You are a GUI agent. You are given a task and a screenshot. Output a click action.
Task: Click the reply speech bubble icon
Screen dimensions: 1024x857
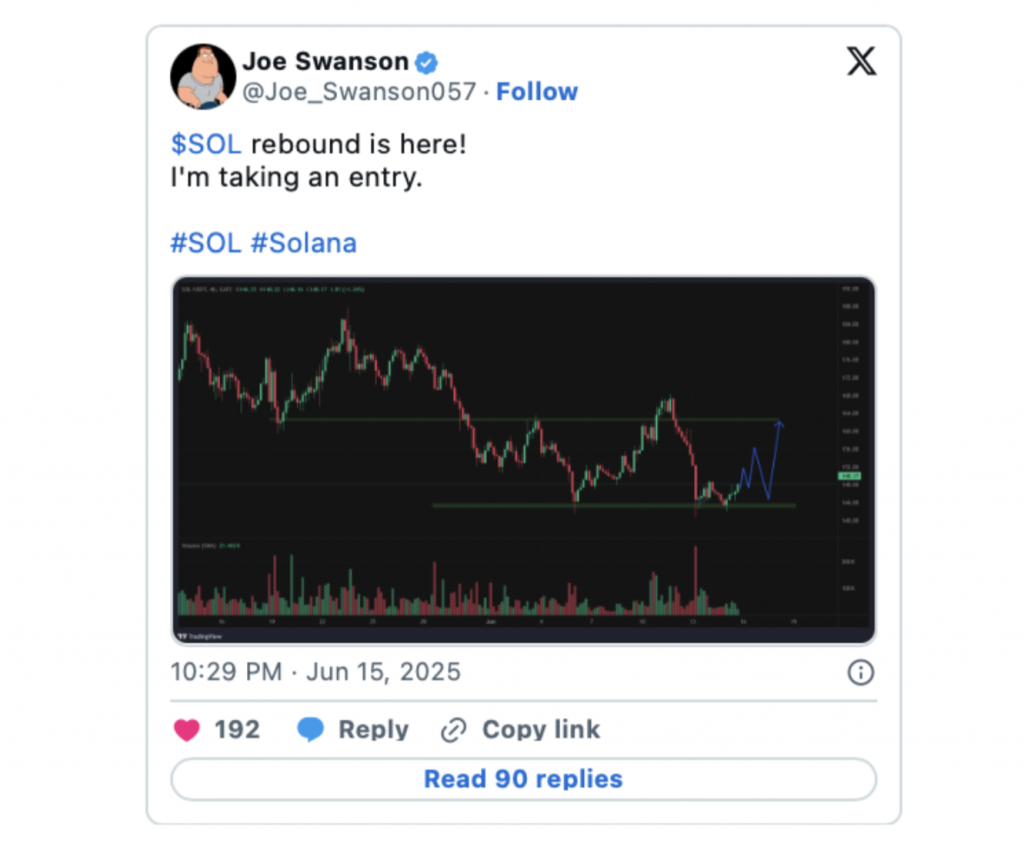310,730
